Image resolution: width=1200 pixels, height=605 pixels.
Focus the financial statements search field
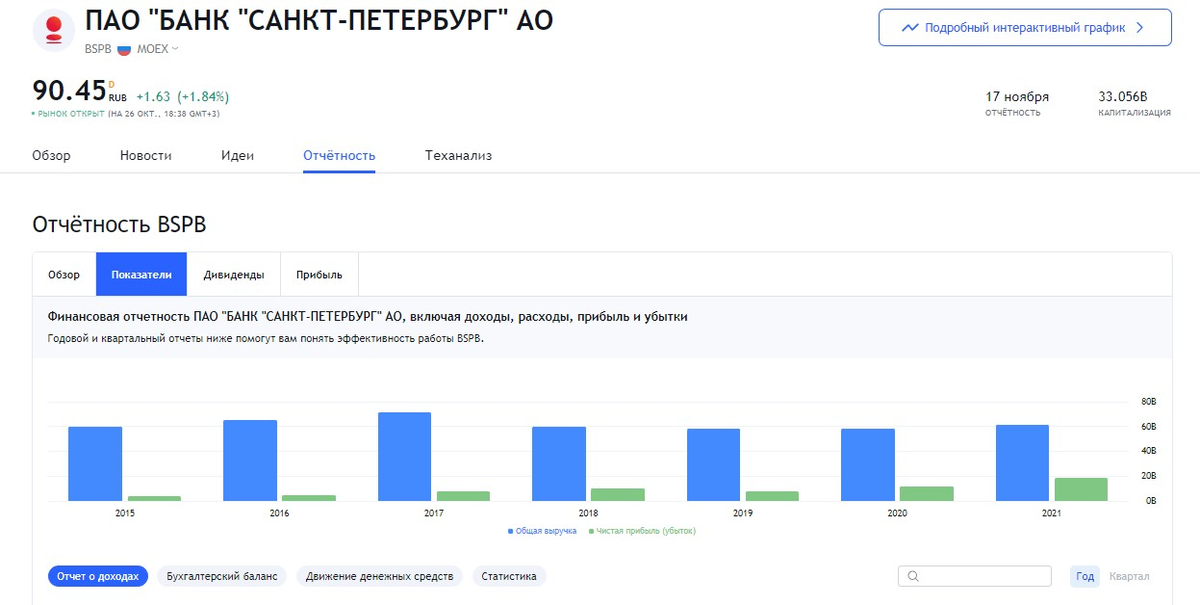pyautogui.click(x=974, y=576)
